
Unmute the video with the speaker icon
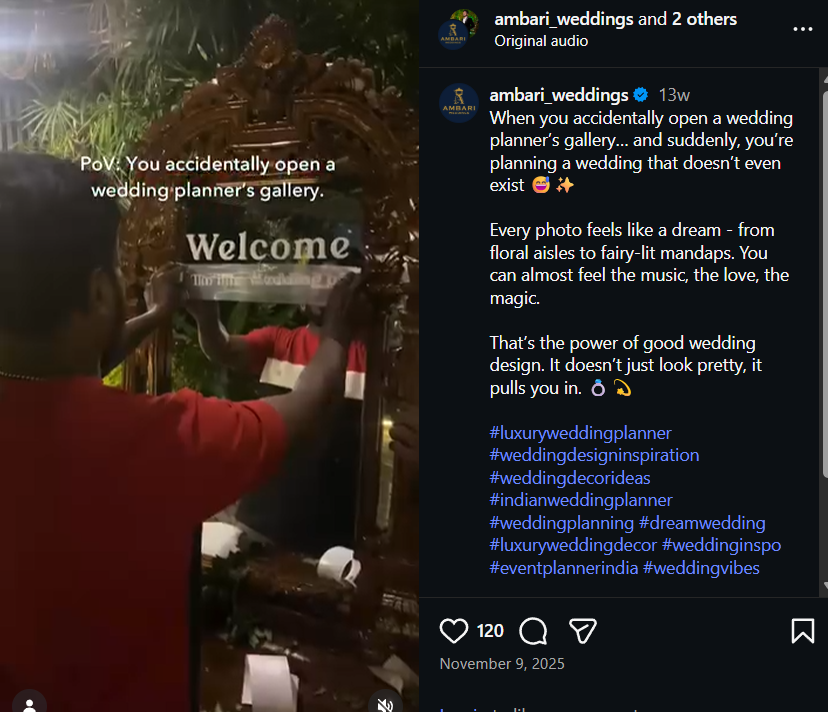(386, 705)
